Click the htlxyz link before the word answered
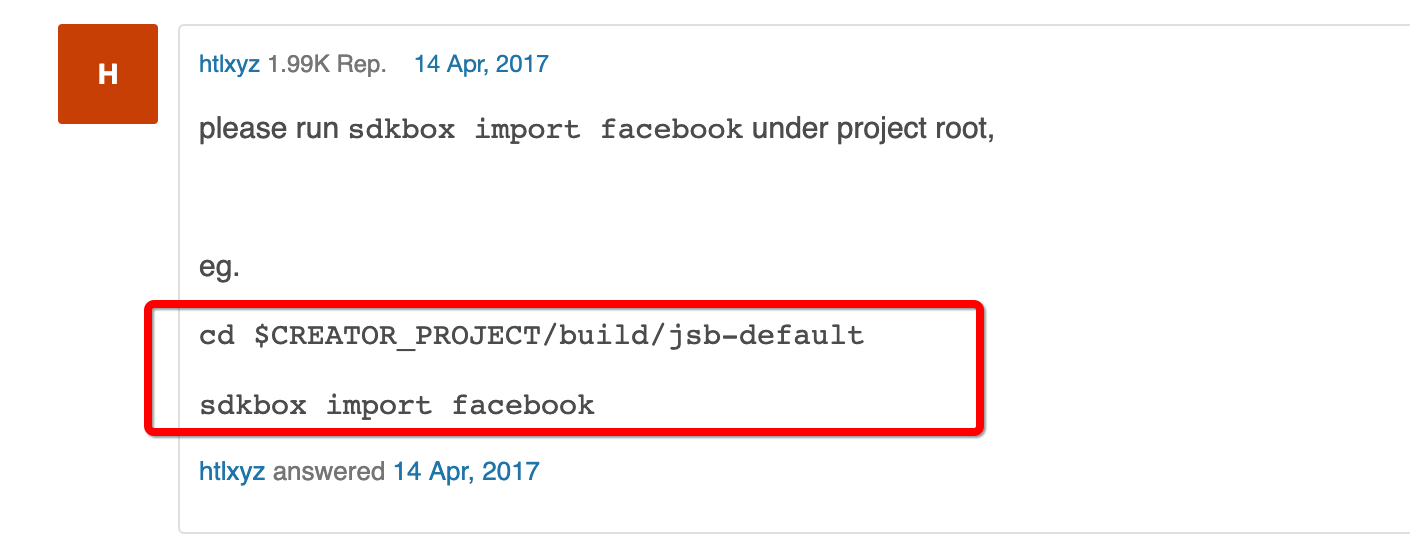 pyautogui.click(x=232, y=471)
